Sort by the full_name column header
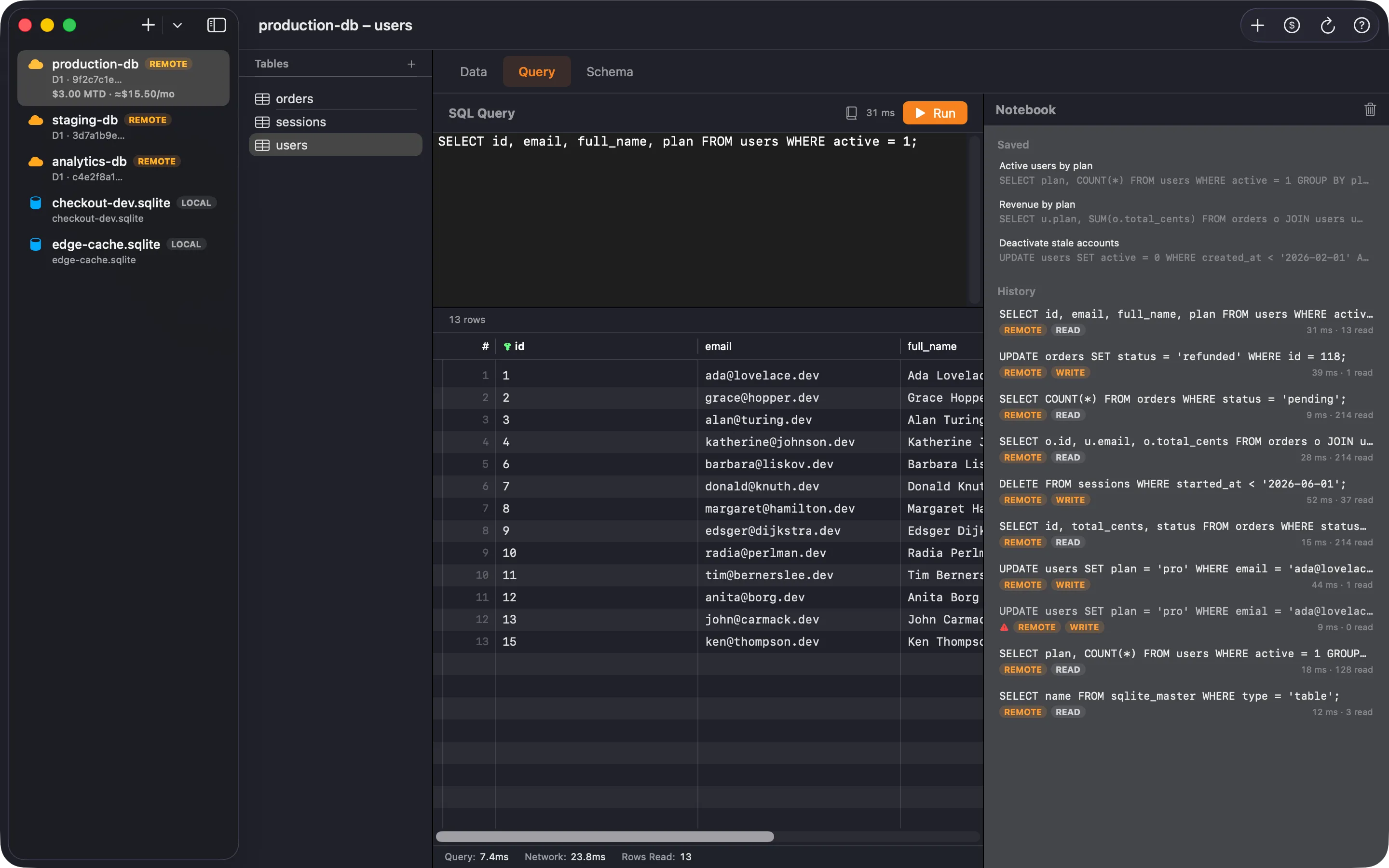This screenshot has height=868, width=1389. (x=942, y=346)
